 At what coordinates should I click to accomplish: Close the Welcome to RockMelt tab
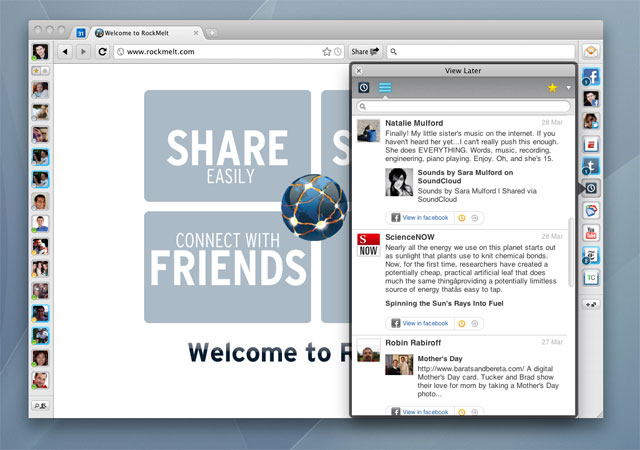click(196, 33)
